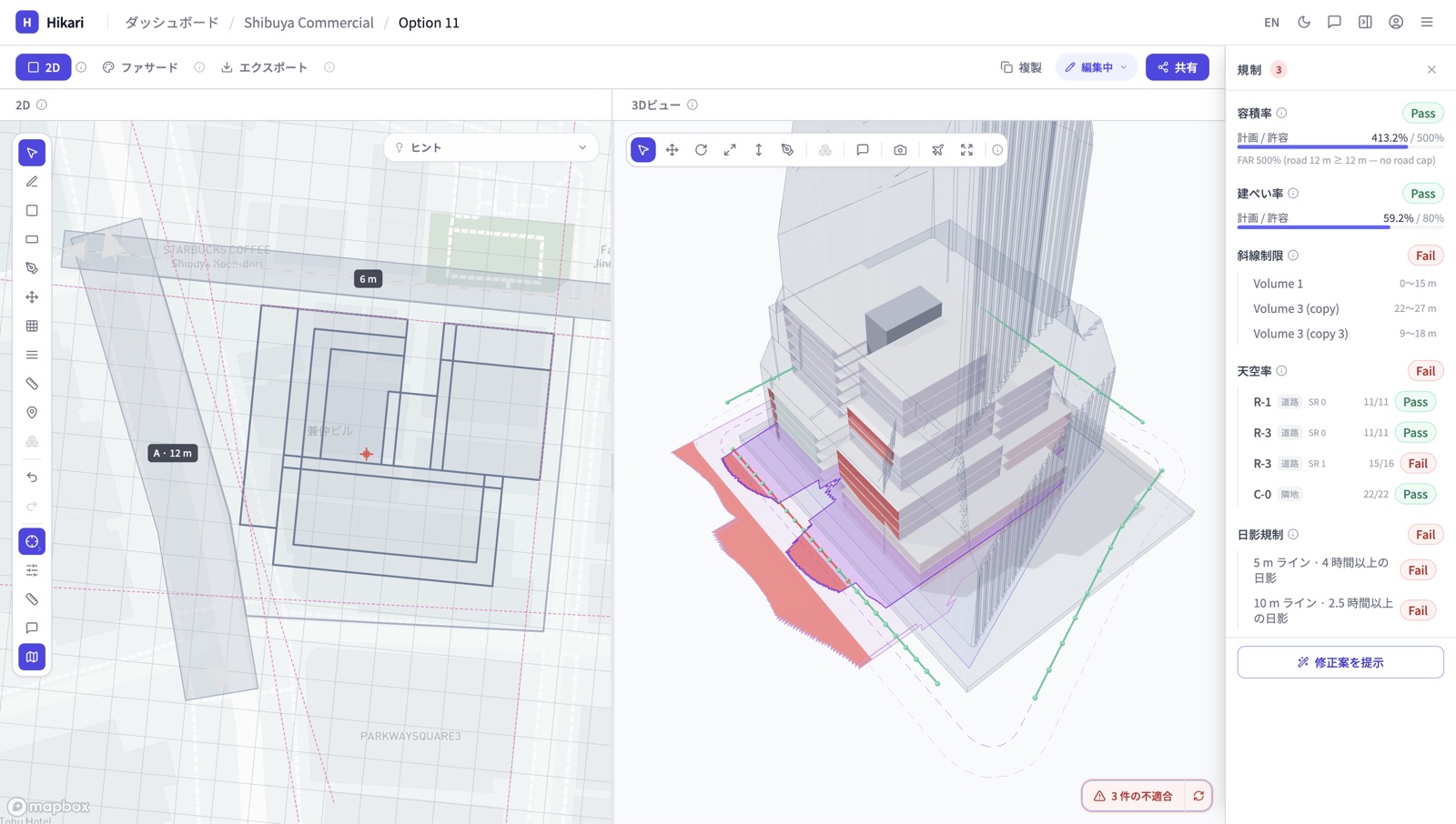
Task: Click the 共有 share button
Action: coord(1178,67)
